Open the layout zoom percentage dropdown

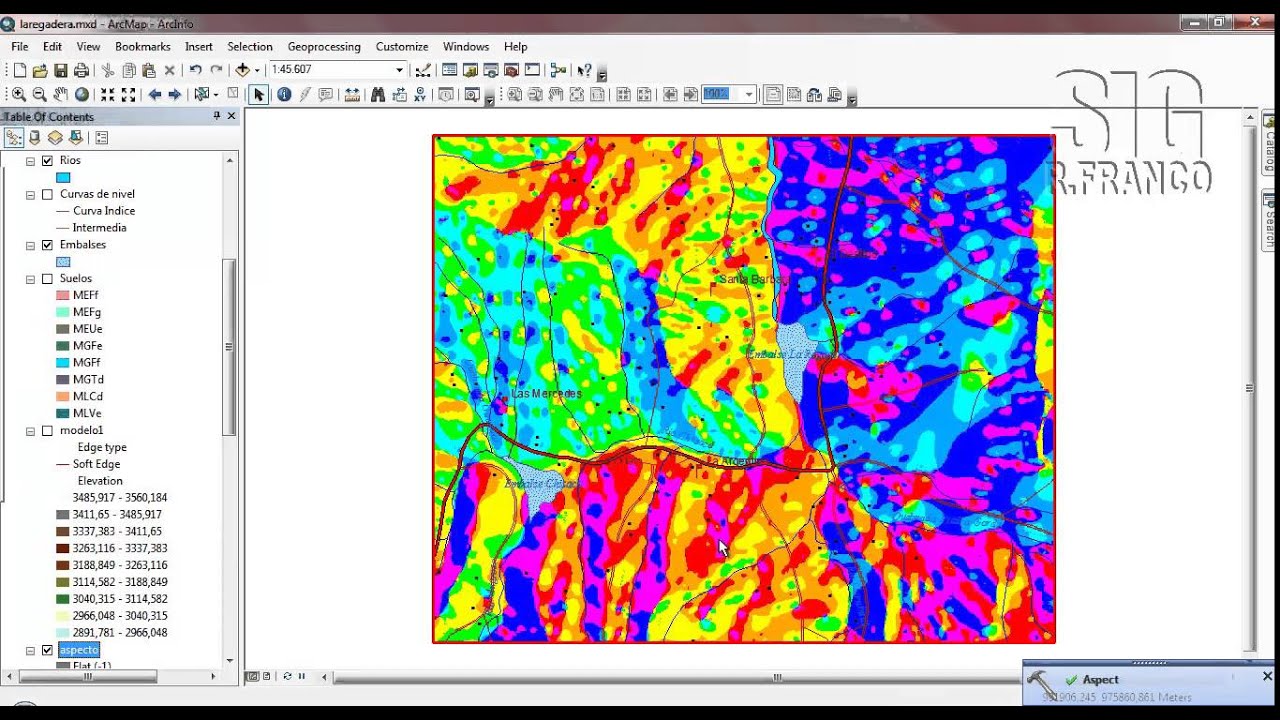(748, 94)
